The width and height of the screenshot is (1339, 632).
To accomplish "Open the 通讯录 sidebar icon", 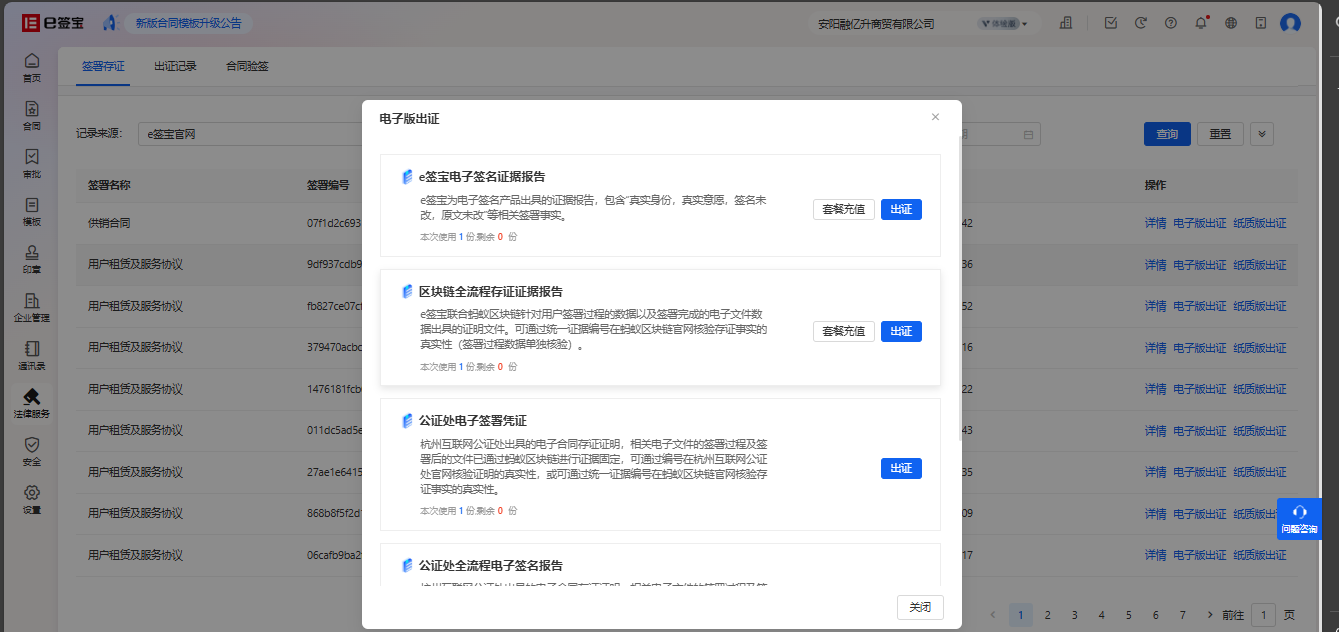I will click(32, 355).
